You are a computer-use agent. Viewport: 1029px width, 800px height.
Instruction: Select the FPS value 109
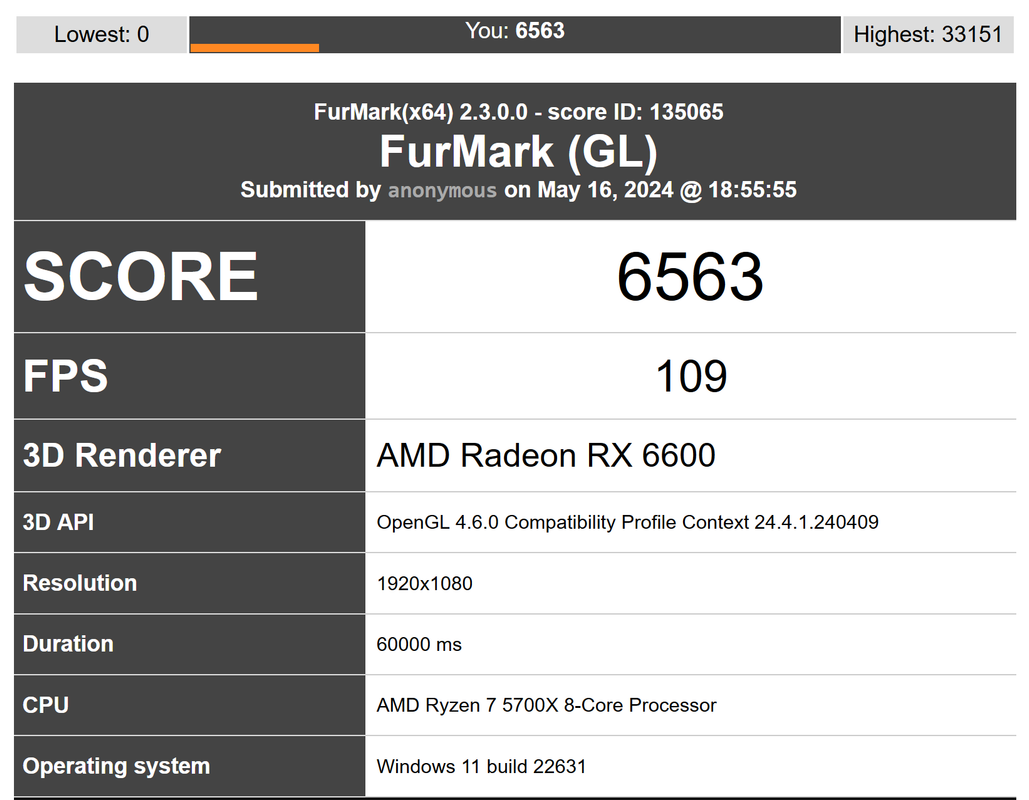coord(691,376)
